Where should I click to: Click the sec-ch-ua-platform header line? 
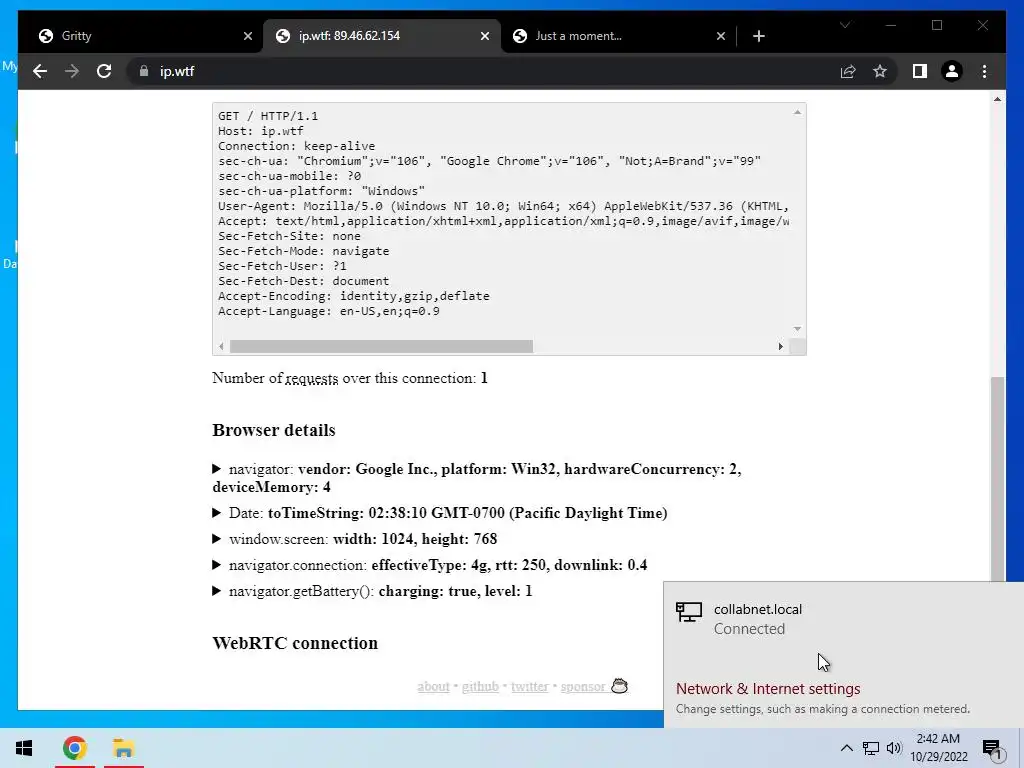tap(321, 191)
